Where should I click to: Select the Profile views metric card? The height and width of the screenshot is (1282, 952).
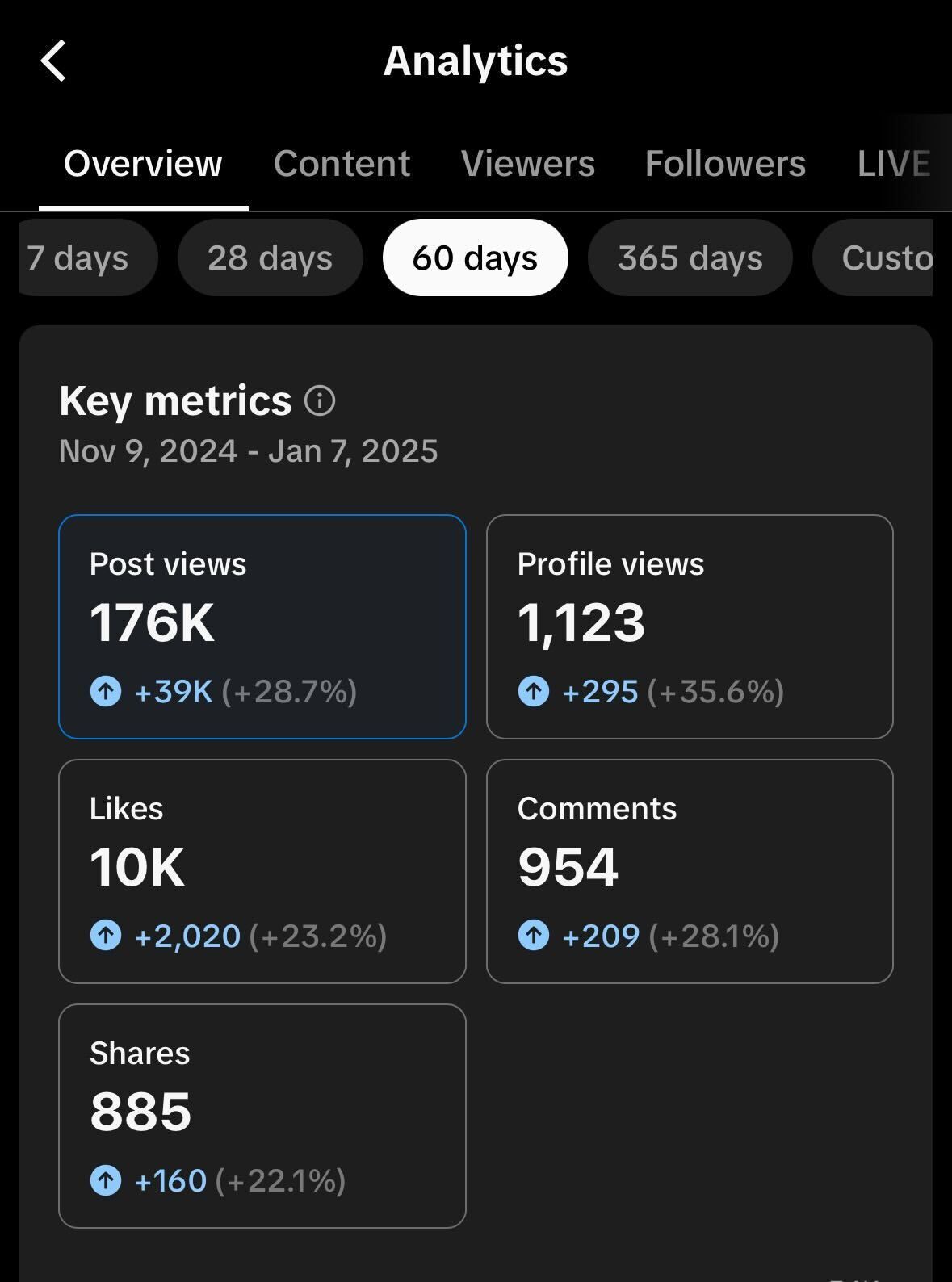[690, 626]
